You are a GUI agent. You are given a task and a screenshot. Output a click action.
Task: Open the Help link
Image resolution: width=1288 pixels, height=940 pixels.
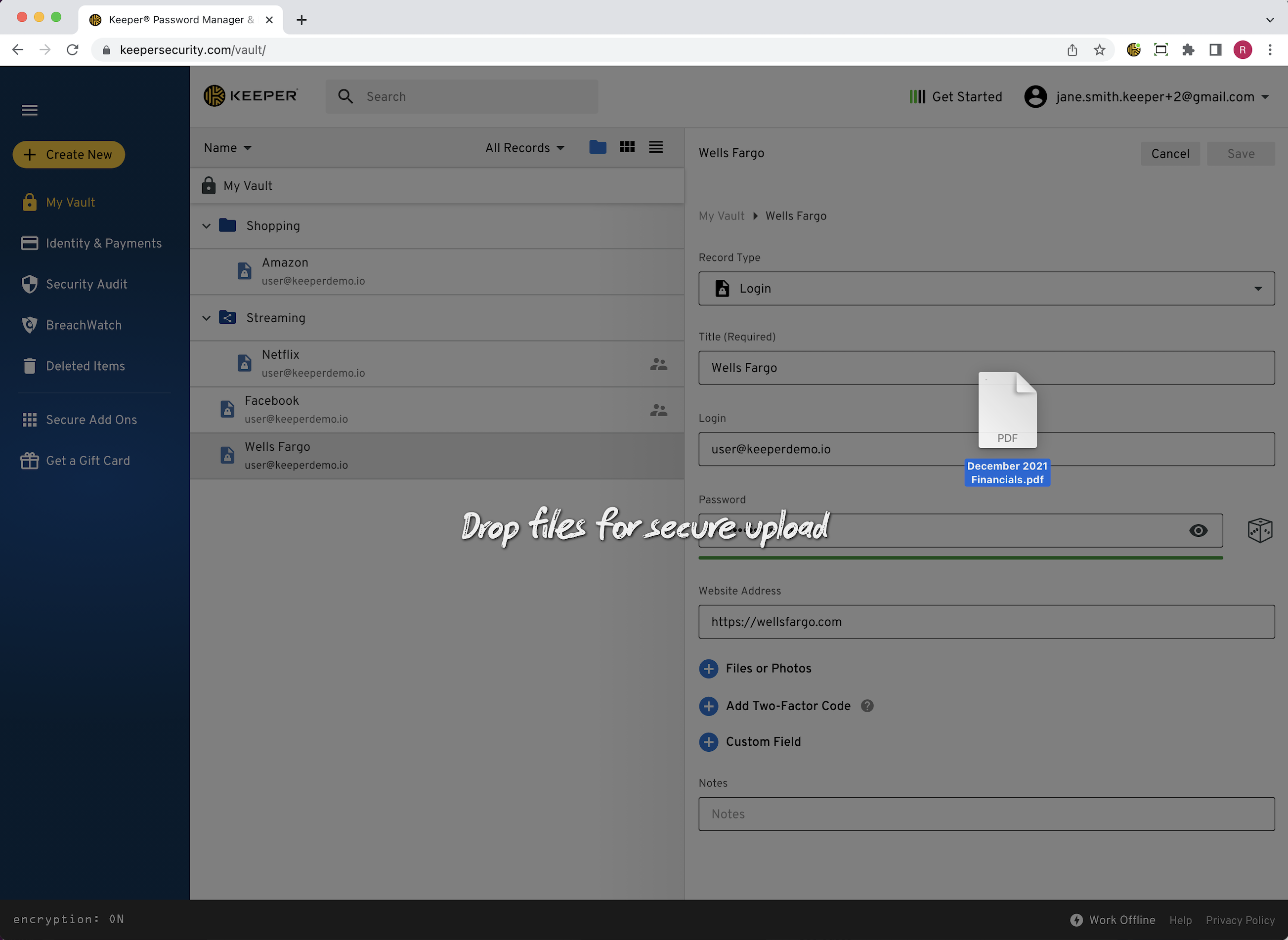(x=1180, y=920)
